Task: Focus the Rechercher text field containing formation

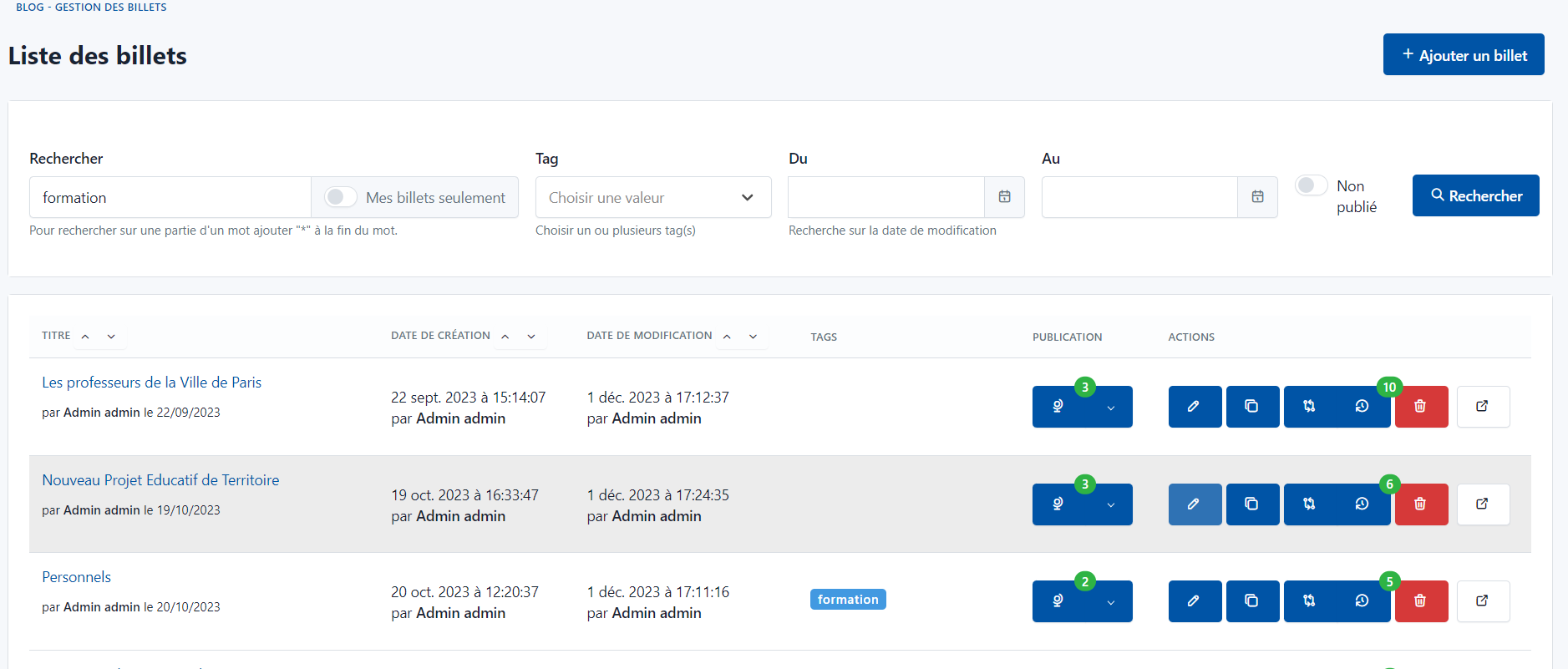Action: (x=170, y=198)
